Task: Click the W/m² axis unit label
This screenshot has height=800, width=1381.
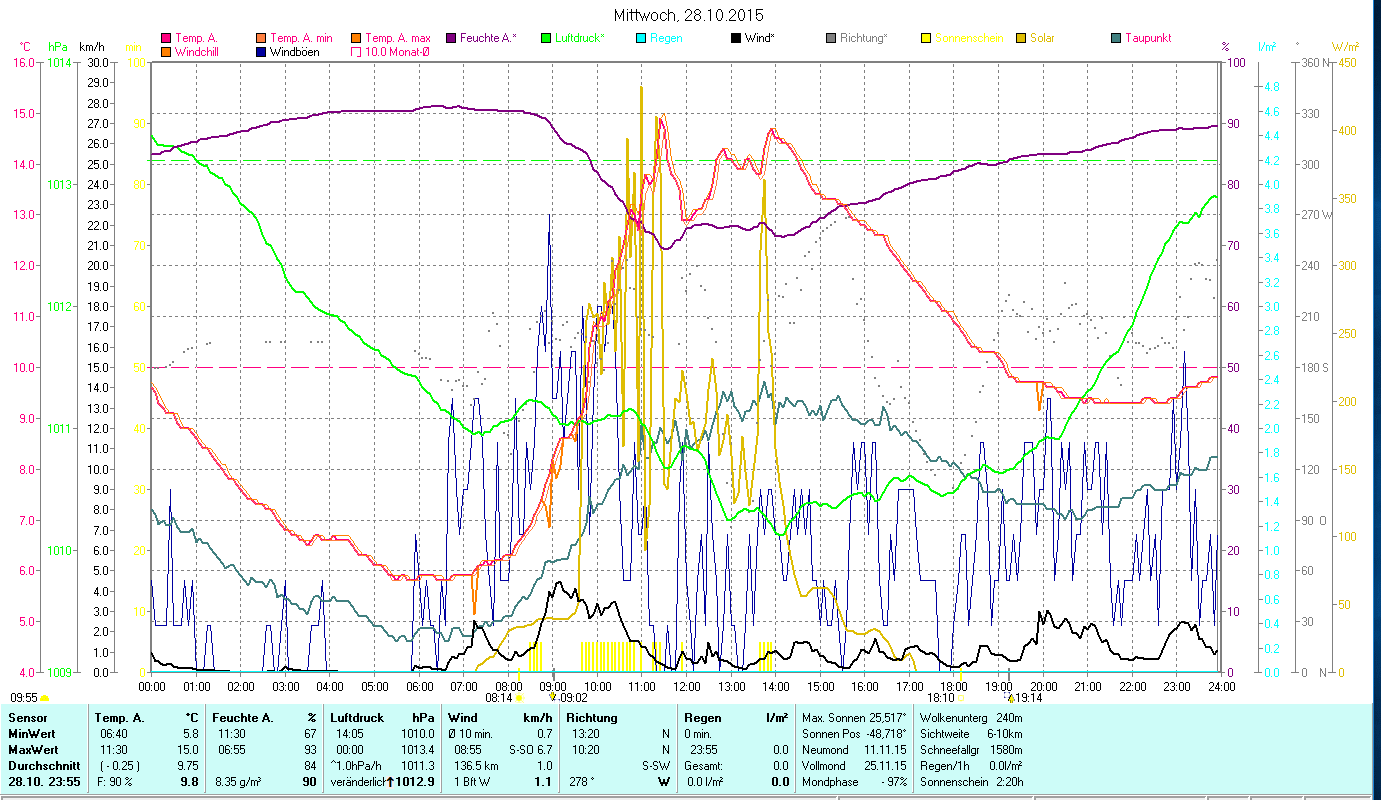Action: click(1346, 47)
